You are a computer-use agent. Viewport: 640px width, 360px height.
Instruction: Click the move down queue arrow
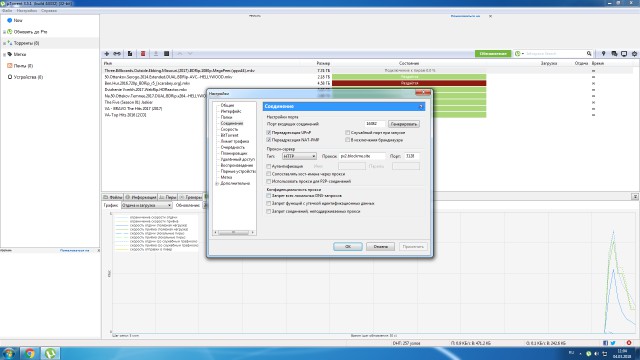pyautogui.click(x=190, y=53)
